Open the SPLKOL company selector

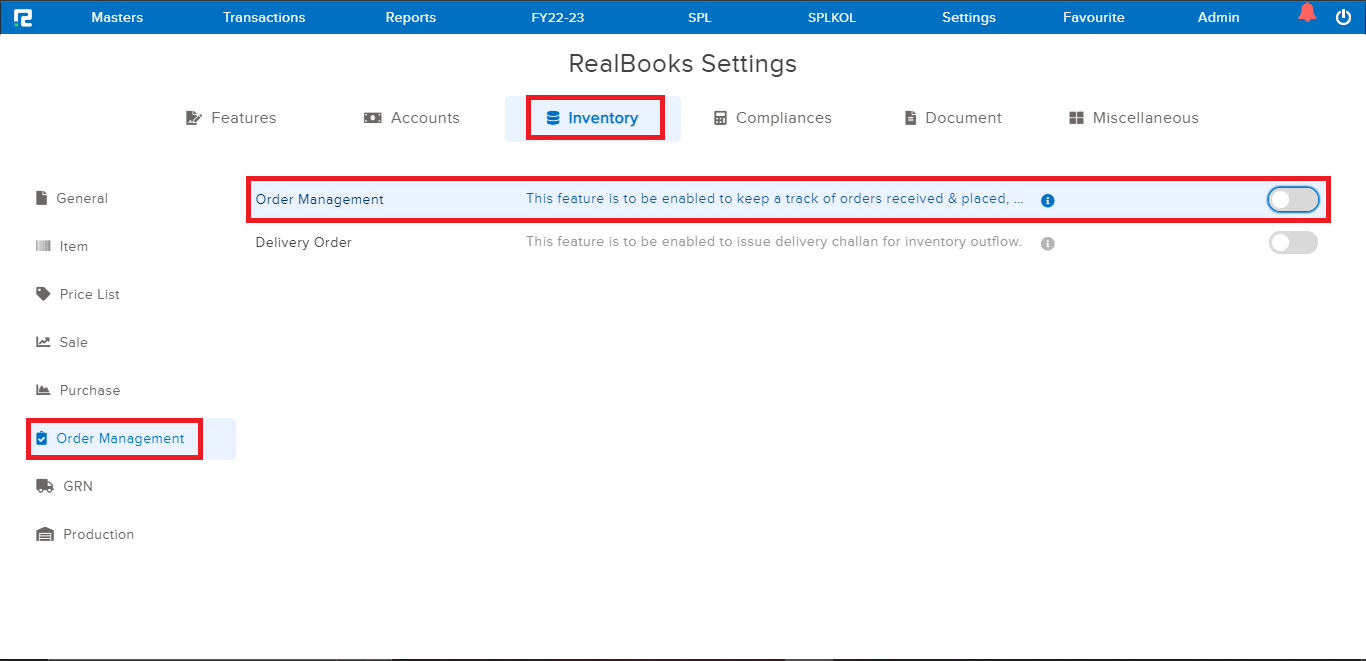pyautogui.click(x=831, y=17)
